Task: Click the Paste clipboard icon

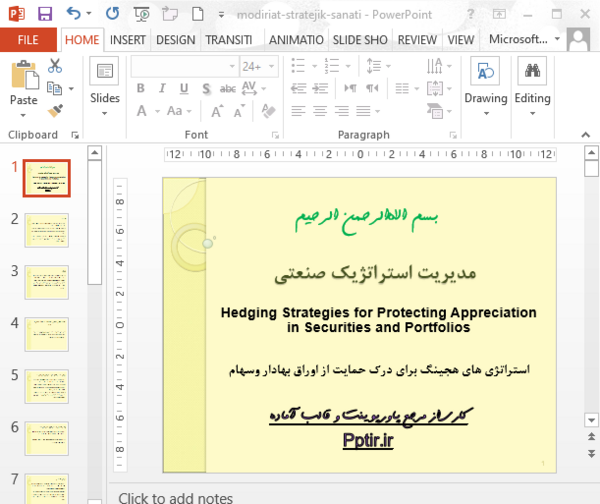Action: click(24, 75)
